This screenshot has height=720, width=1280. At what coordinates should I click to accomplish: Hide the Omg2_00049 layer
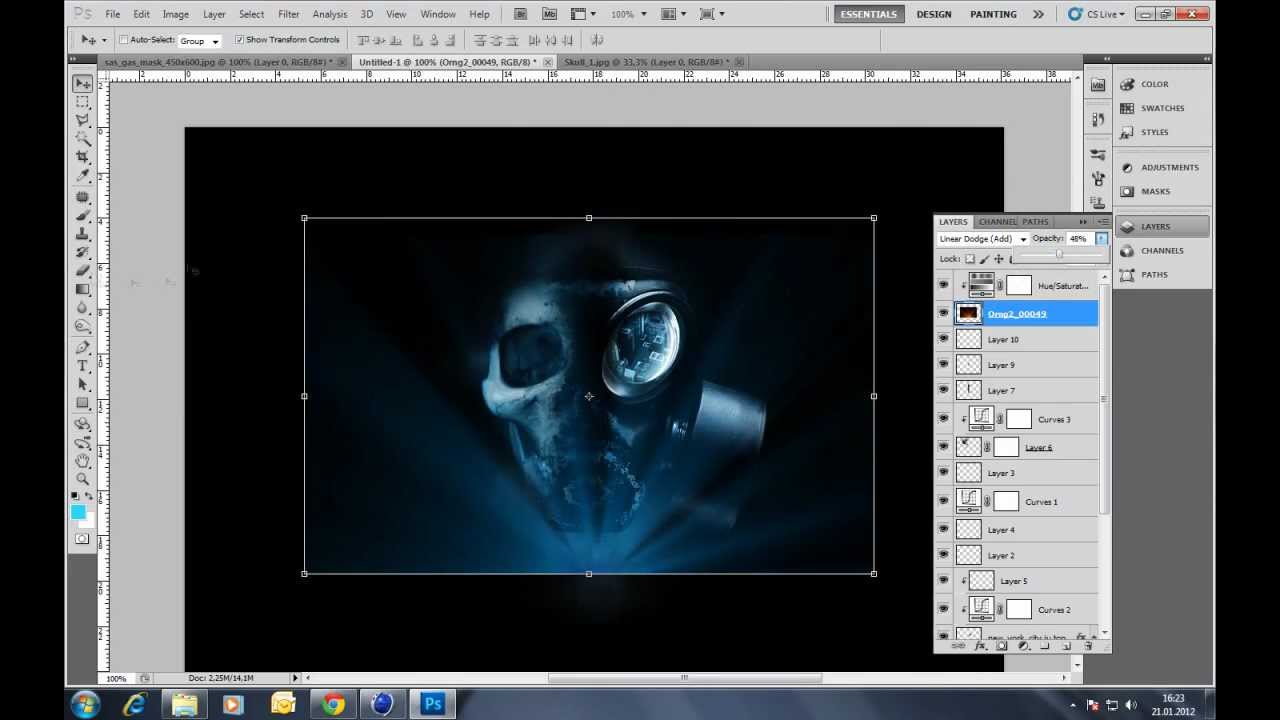(943, 314)
